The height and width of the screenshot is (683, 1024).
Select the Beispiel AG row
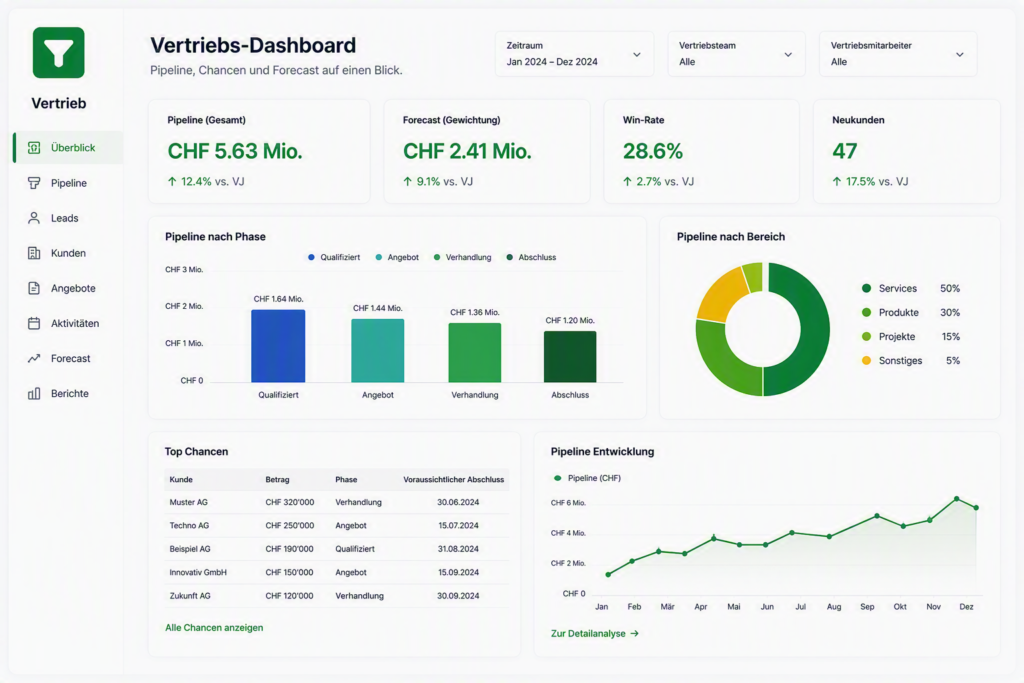337,549
